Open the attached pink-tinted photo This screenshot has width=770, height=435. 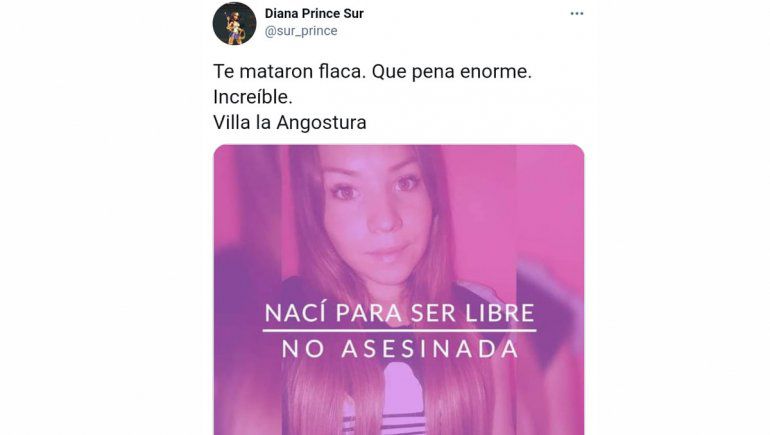tap(399, 290)
